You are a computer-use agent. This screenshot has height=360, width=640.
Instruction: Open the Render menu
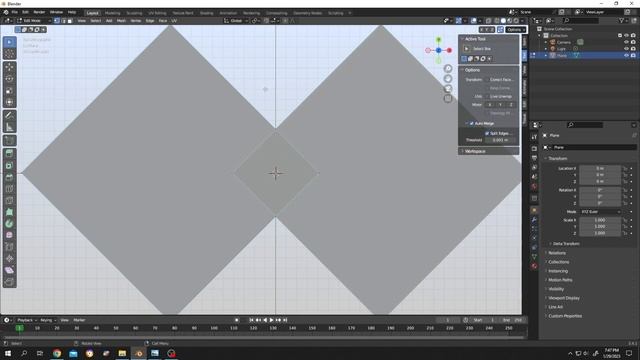coord(39,12)
